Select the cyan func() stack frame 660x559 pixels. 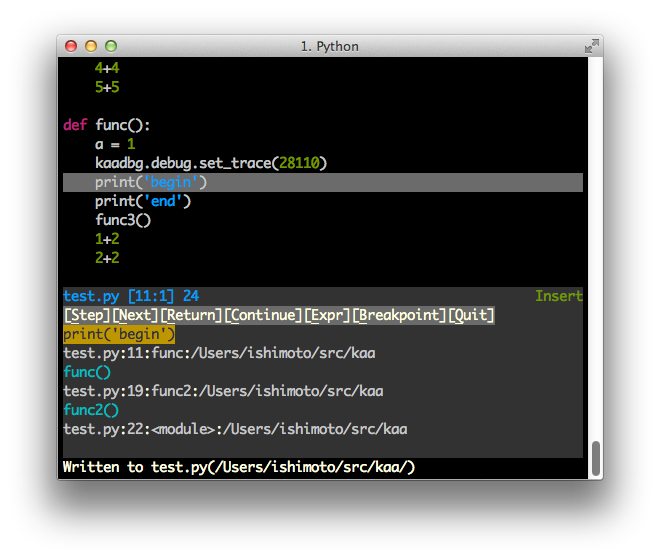point(87,372)
